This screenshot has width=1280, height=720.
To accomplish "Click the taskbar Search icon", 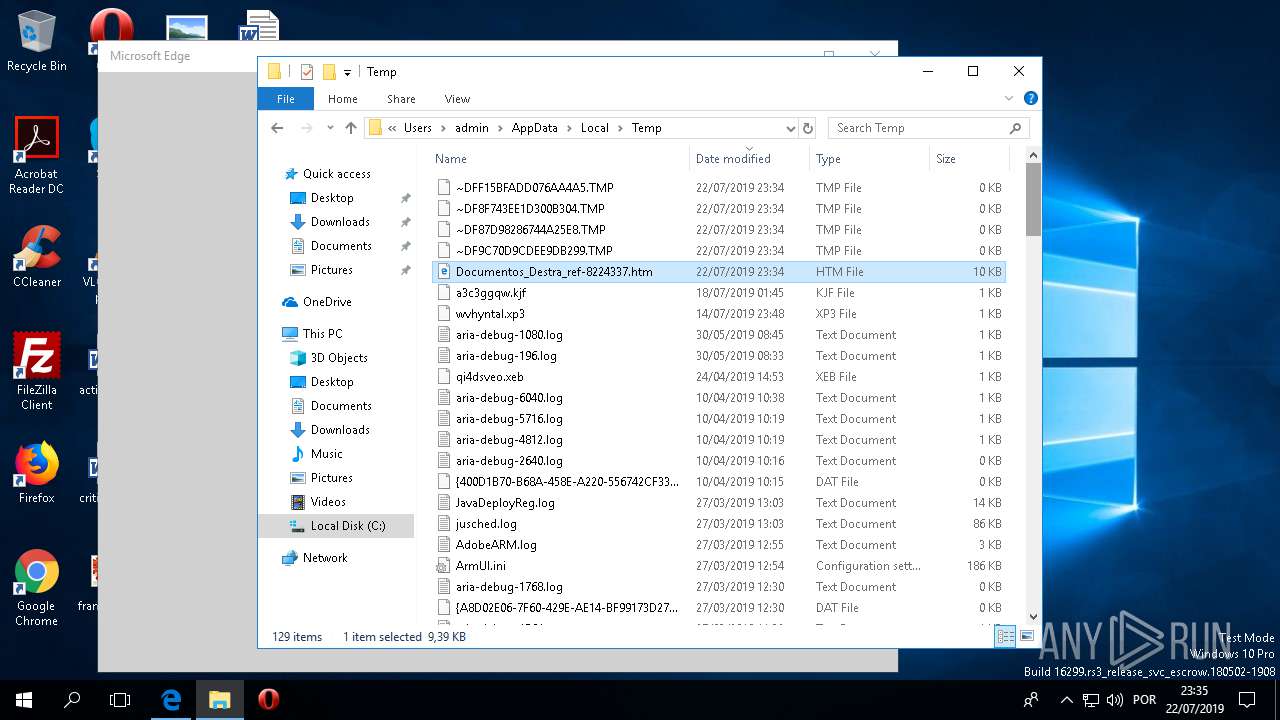I will [x=72, y=700].
